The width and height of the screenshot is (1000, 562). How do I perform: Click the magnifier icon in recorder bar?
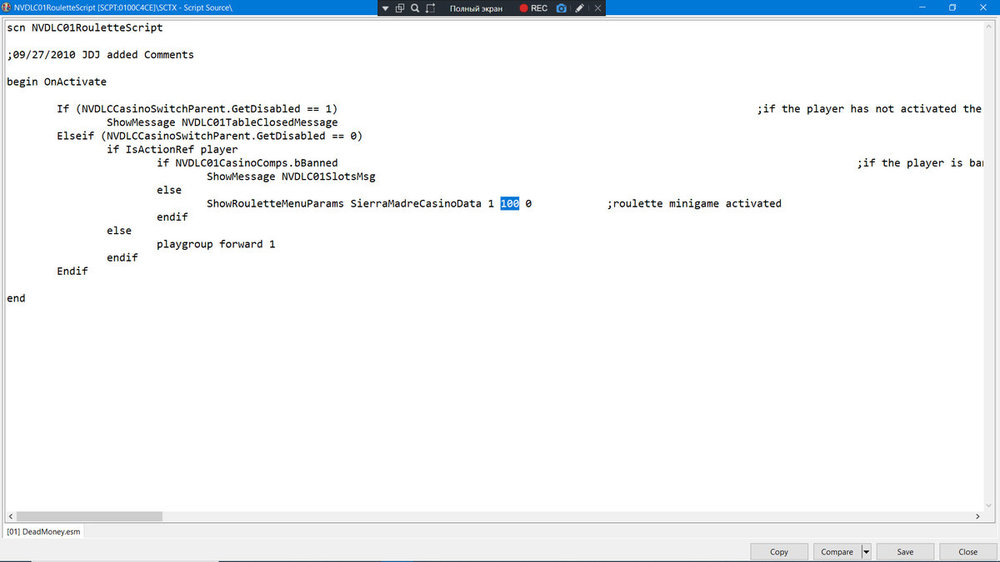[415, 8]
